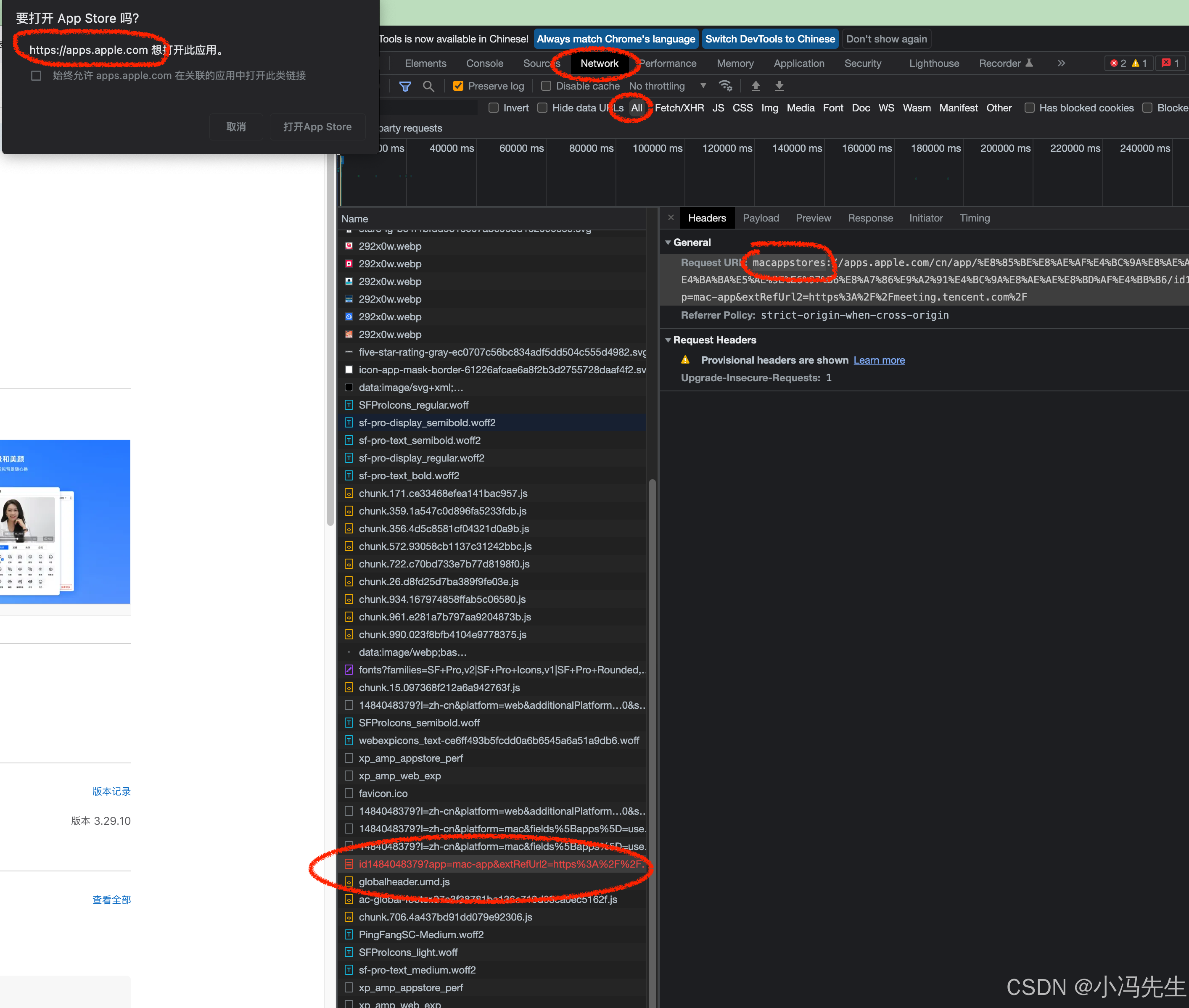
Task: Check Has blocked cookies checkbox
Action: [1030, 108]
